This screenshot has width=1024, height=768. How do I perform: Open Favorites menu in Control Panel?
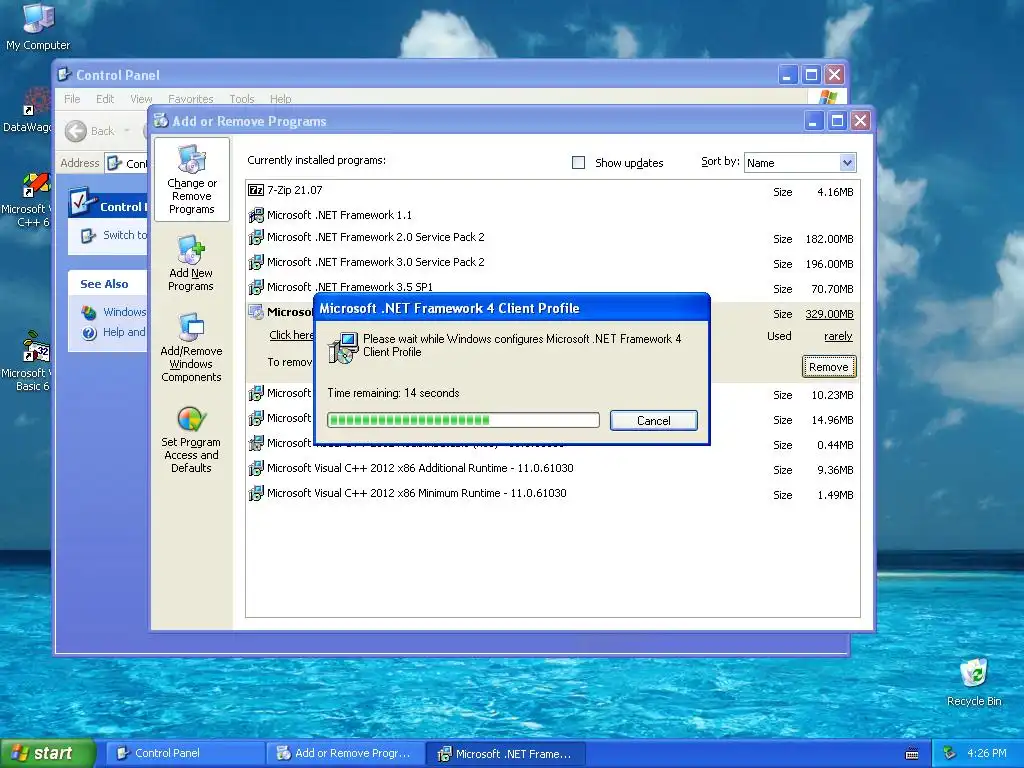tap(191, 99)
